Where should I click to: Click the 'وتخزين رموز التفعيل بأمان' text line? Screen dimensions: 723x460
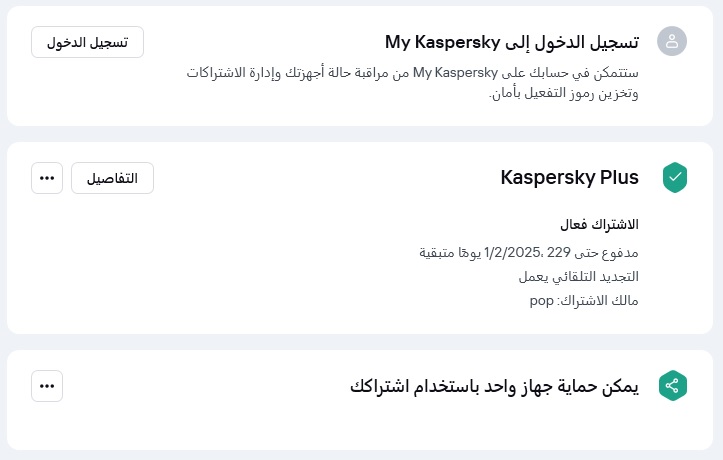click(x=563, y=94)
